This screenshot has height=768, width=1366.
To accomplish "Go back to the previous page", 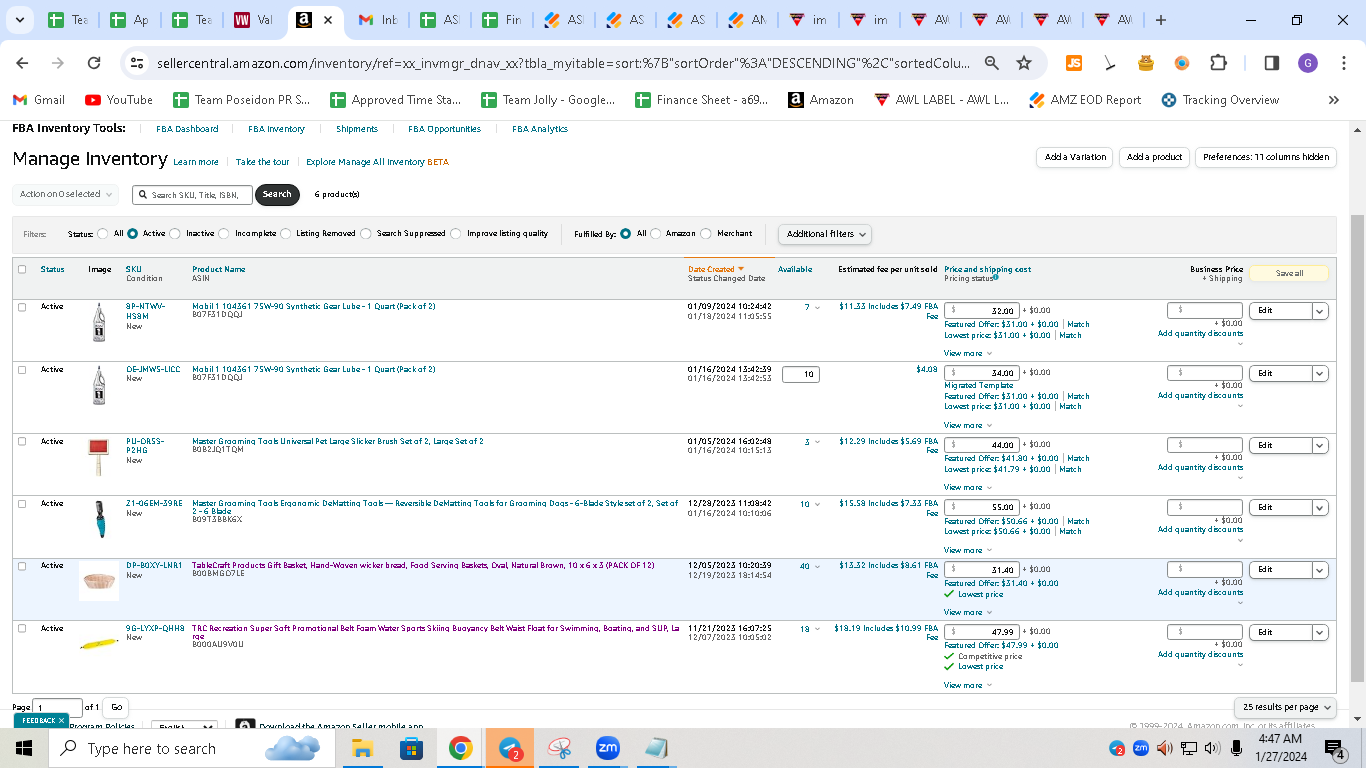I will click(x=22, y=63).
